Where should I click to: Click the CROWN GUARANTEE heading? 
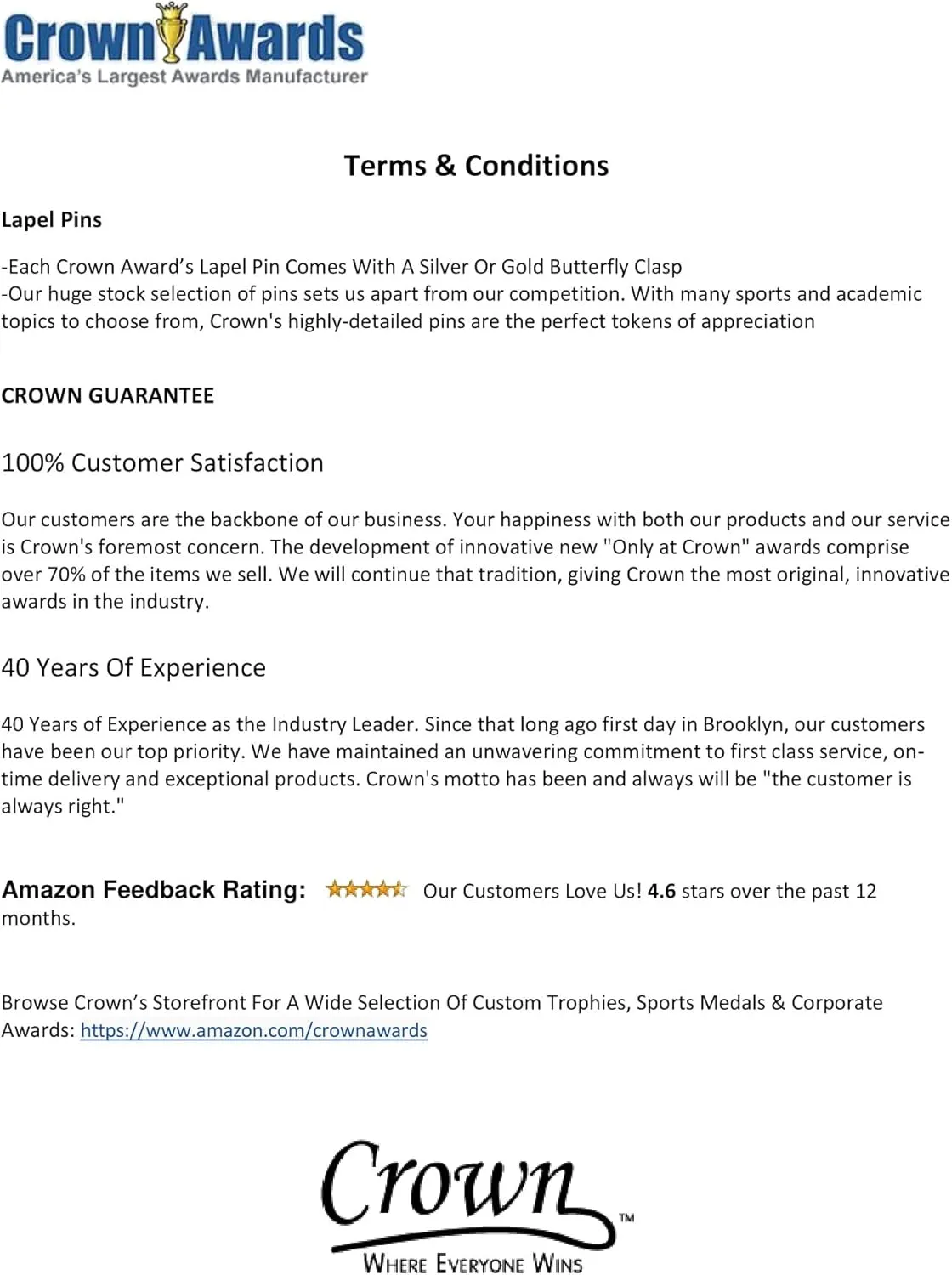107,395
